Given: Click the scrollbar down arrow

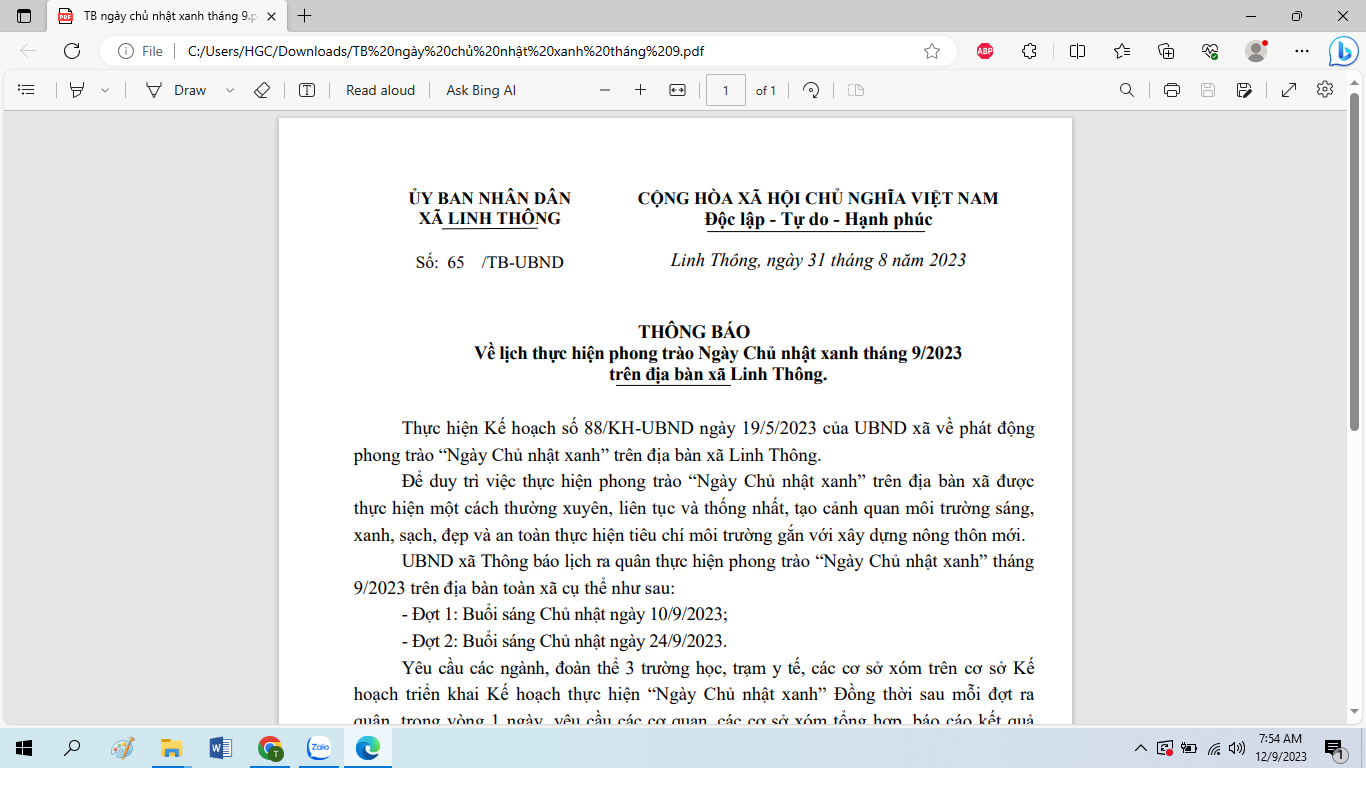Looking at the screenshot, I should [x=1355, y=711].
